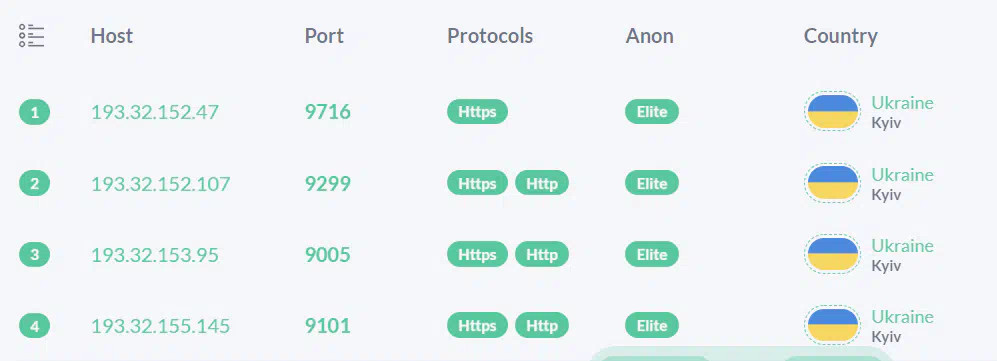Click Ukraine flag icon in row 2
The height and width of the screenshot is (361, 997).
click(832, 183)
